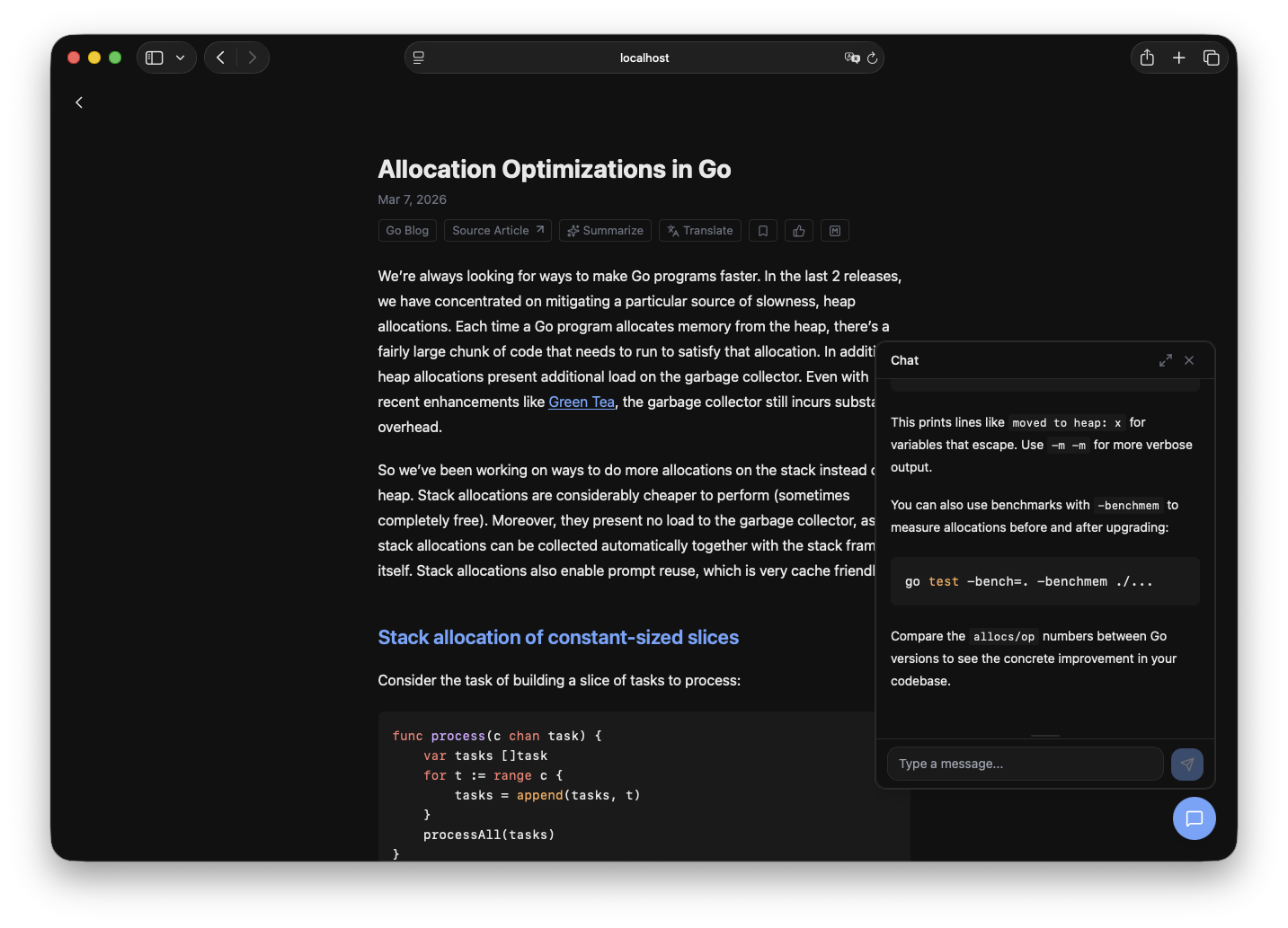Expand the Chat panel to fullscreen
The height and width of the screenshot is (928, 1288).
click(1166, 359)
